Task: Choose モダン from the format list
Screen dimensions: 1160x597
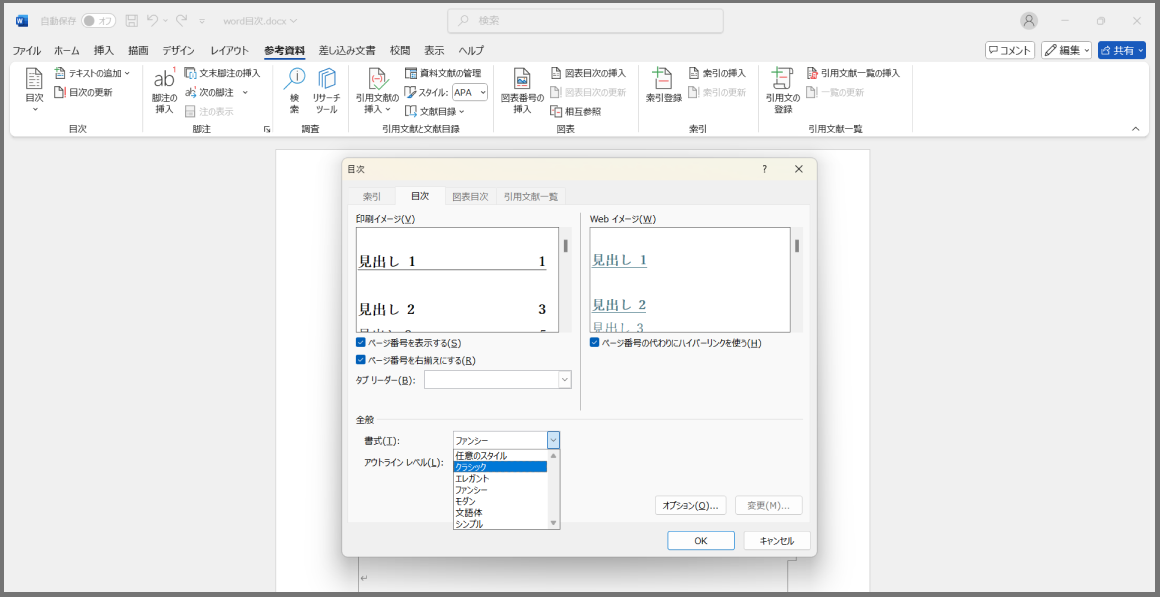Action: [x=500, y=501]
